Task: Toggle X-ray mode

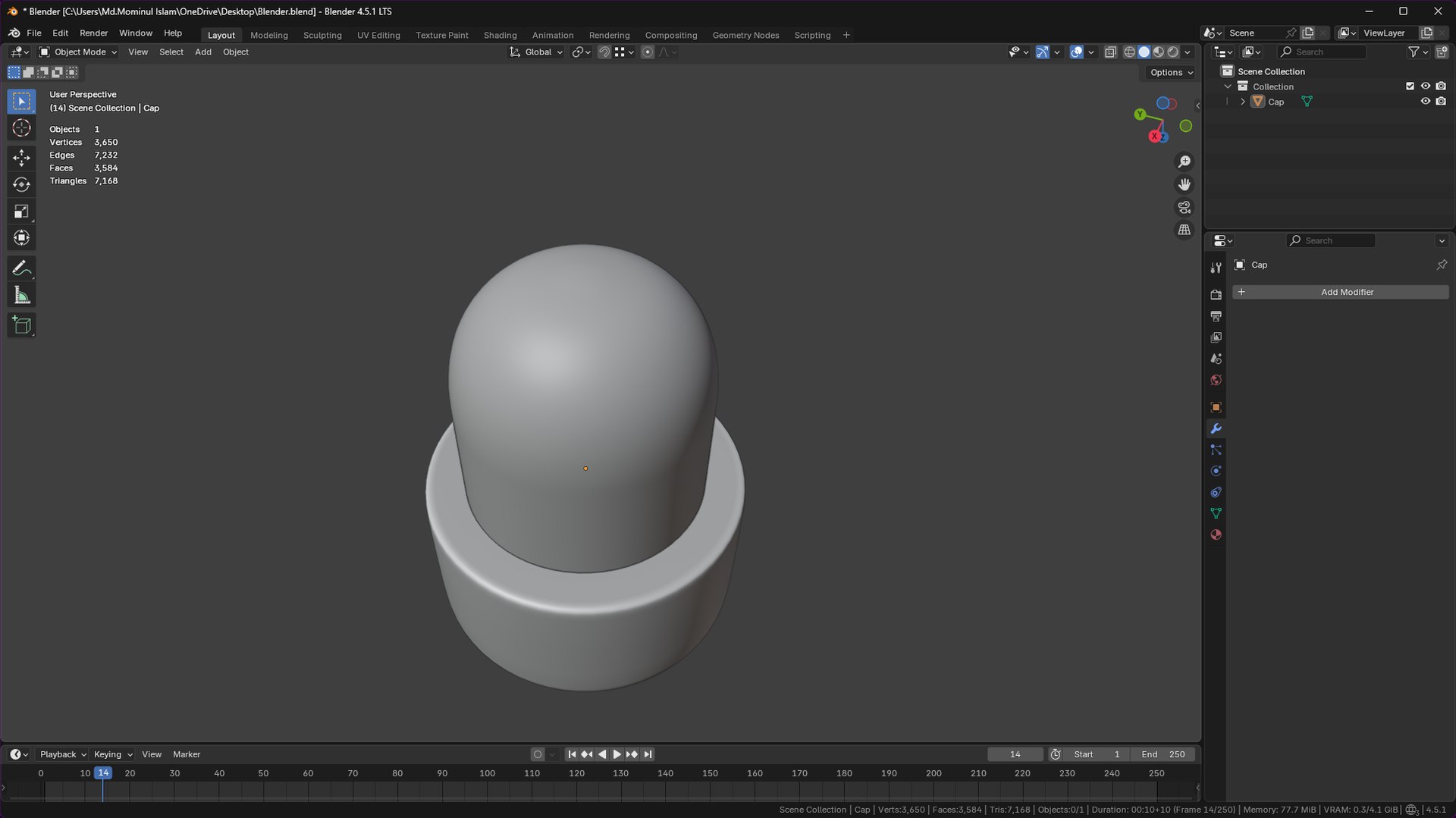Action: [x=1110, y=52]
